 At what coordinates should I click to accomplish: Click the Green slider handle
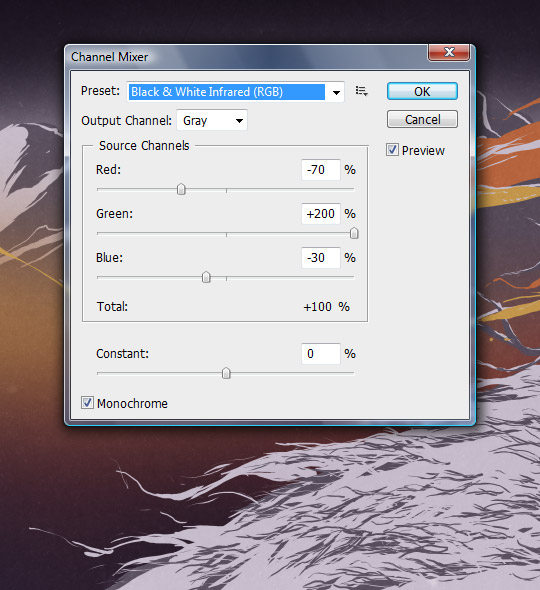point(354,233)
